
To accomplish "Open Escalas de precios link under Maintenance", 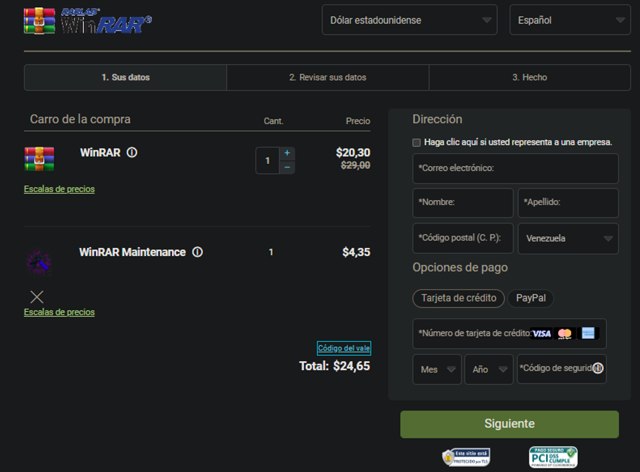I will [59, 312].
